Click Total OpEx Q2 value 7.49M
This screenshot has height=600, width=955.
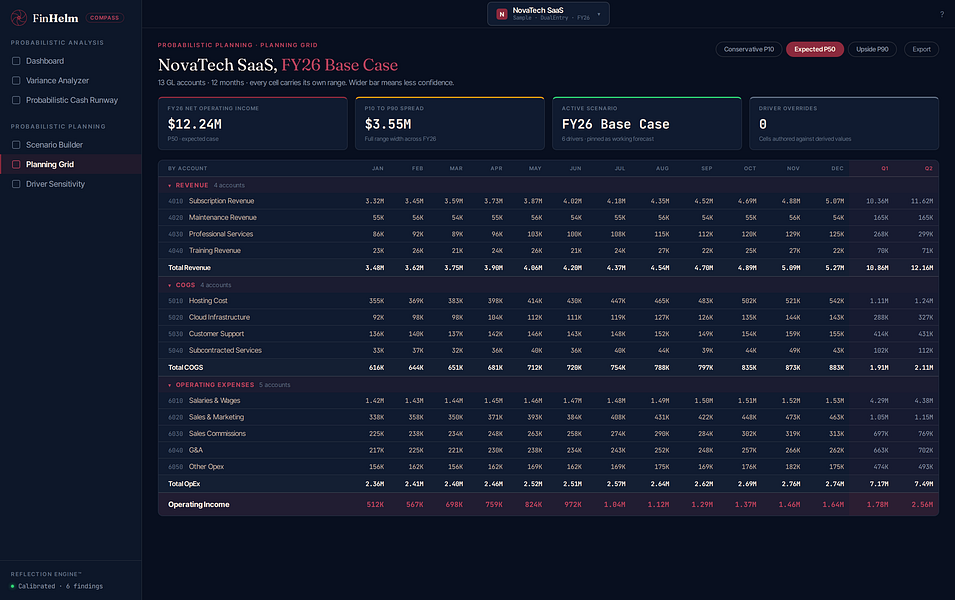(x=923, y=484)
